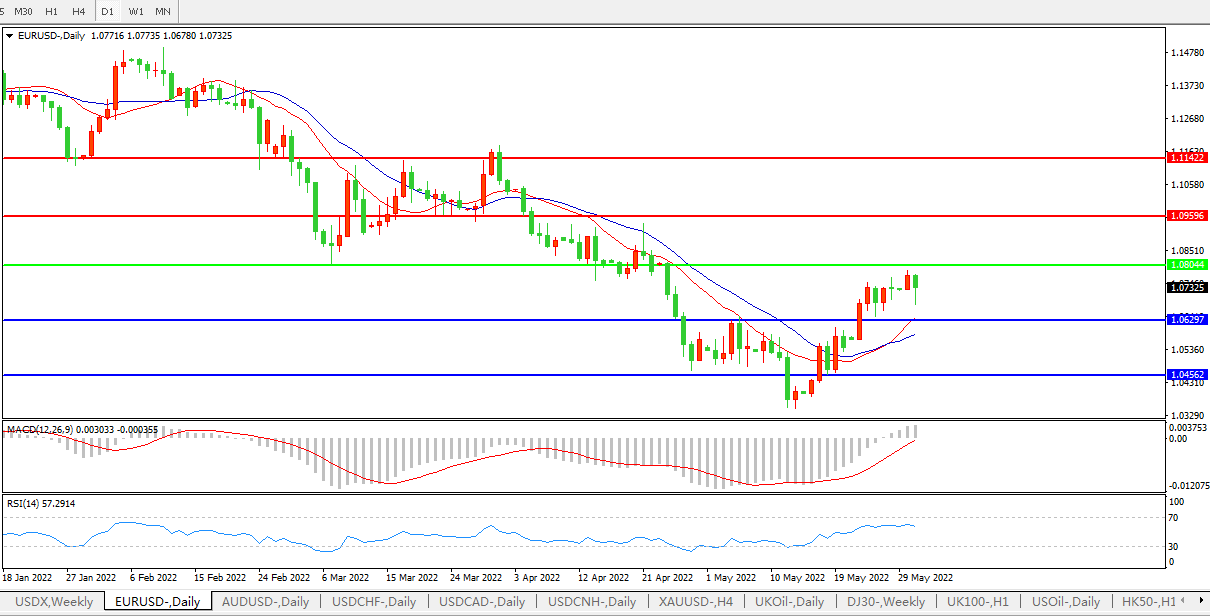Screen dimensions: 1210x616
Task: Choose the MN monthly timeframe
Action: click(x=163, y=11)
